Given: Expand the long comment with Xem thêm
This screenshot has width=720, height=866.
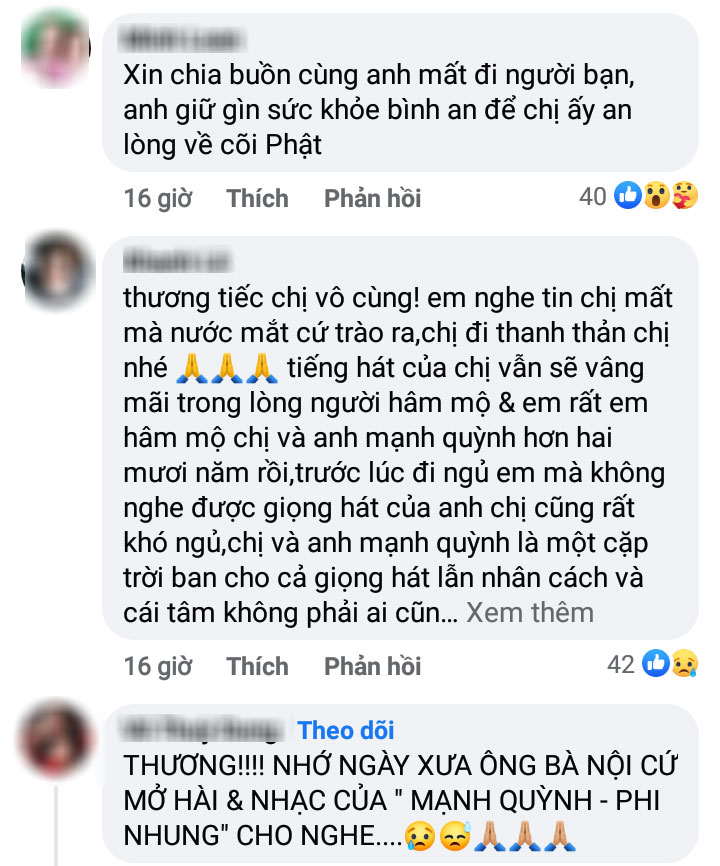Looking at the screenshot, I should (x=530, y=612).
